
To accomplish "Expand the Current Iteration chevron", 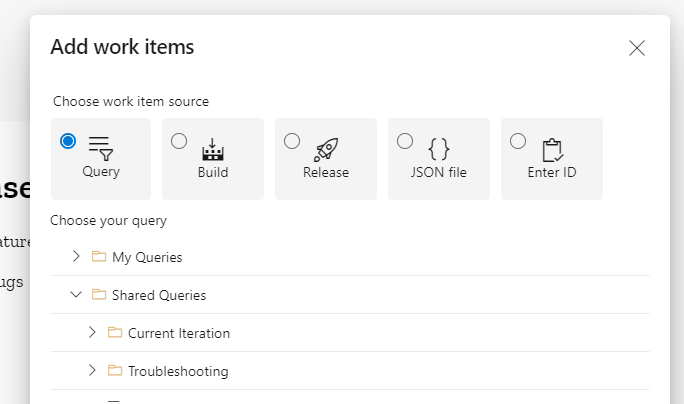I will click(x=92, y=333).
